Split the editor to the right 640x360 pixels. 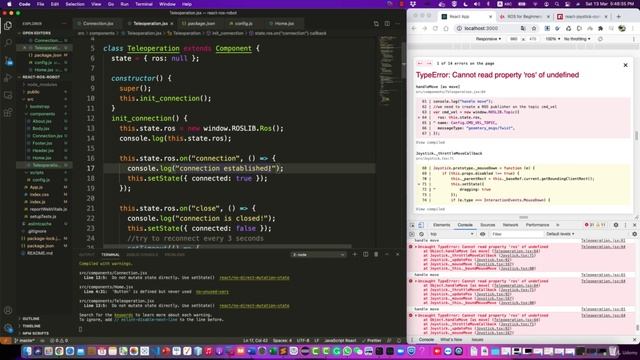[x=387, y=24]
